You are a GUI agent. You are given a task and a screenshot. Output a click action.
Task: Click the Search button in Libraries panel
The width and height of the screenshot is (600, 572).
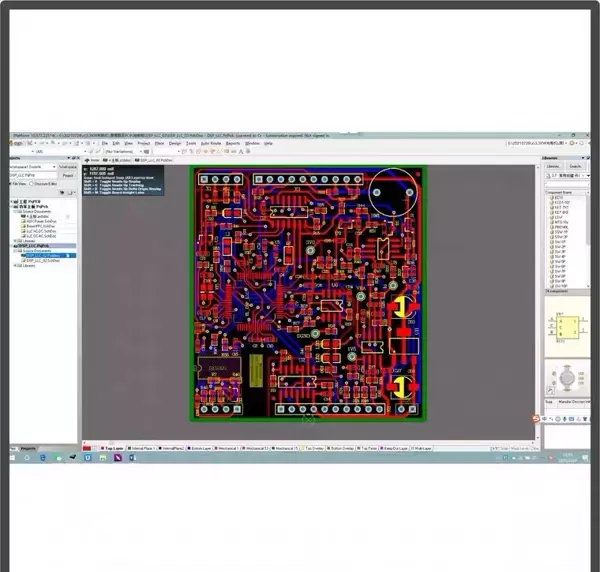click(x=575, y=167)
